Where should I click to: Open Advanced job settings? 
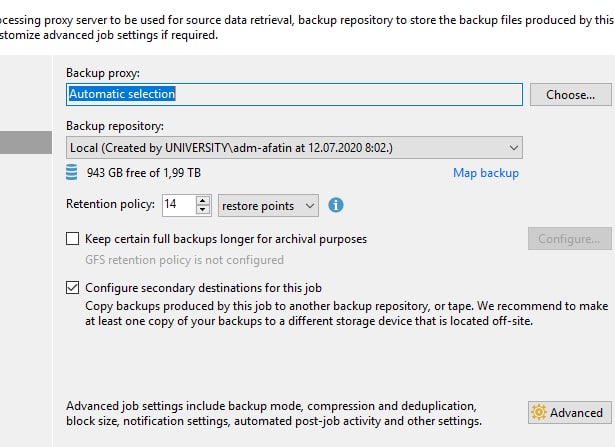[x=570, y=412]
